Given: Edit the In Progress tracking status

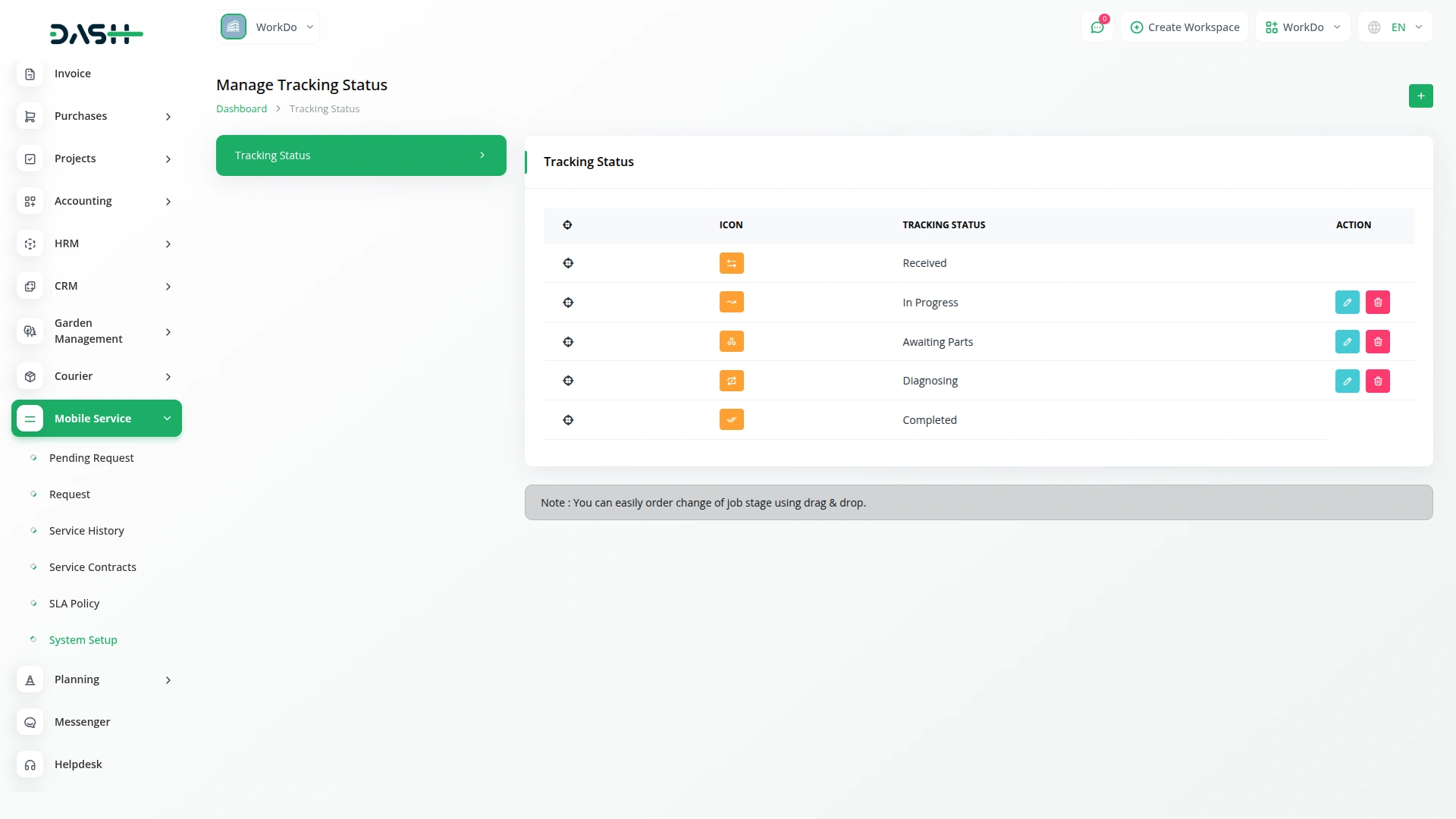Looking at the screenshot, I should pos(1347,302).
